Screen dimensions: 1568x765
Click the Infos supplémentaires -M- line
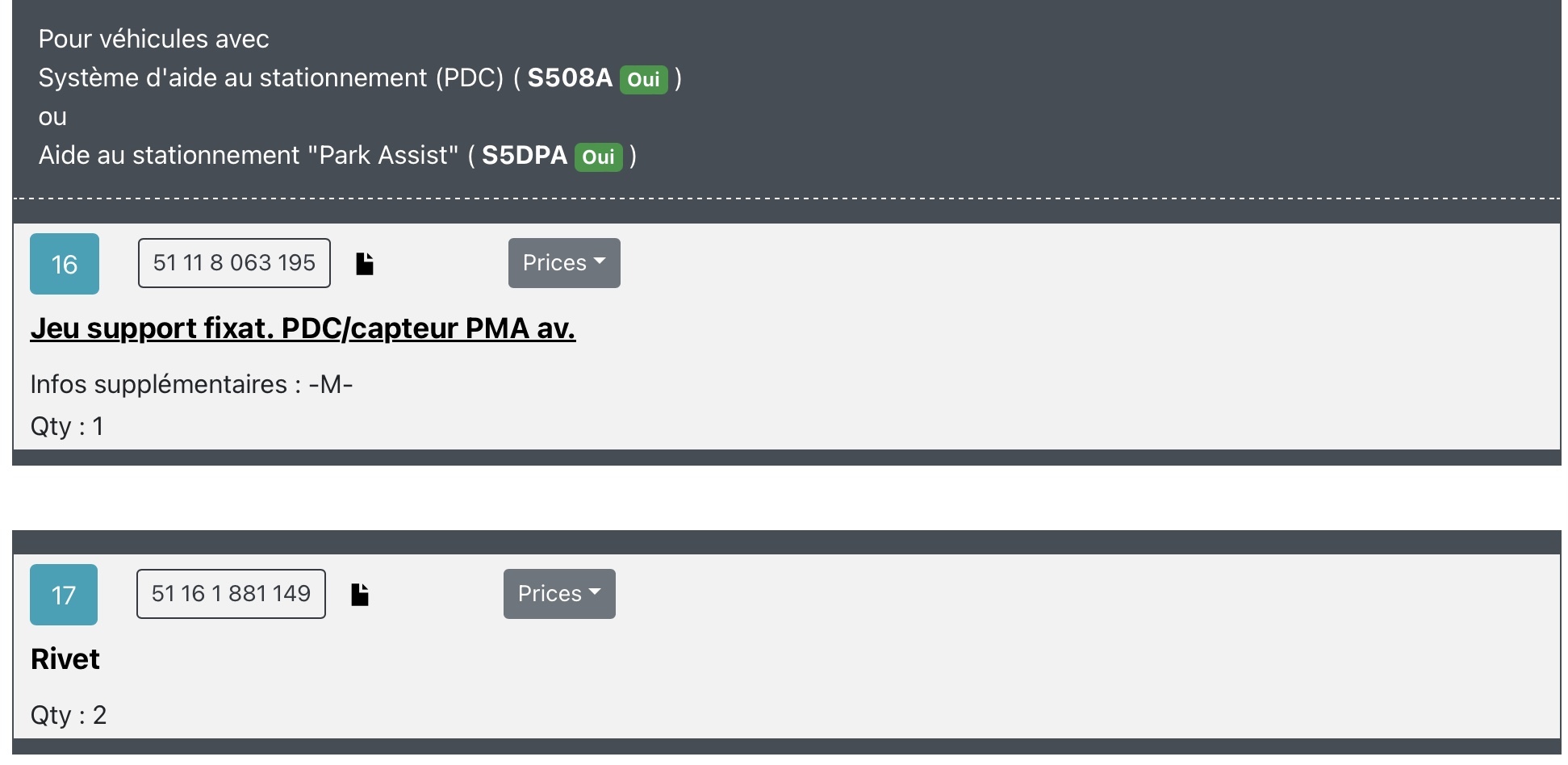[191, 384]
